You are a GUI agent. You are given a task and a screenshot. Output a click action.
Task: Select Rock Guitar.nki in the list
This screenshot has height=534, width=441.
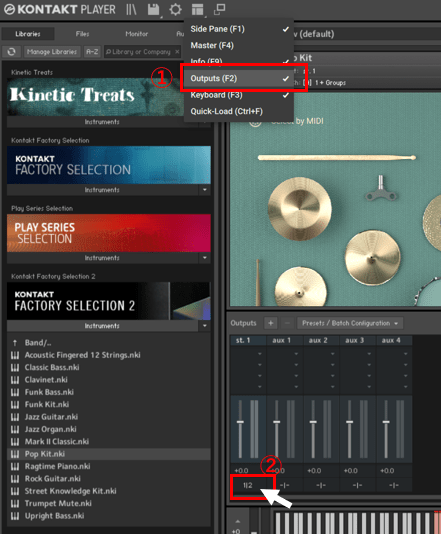point(109,478)
